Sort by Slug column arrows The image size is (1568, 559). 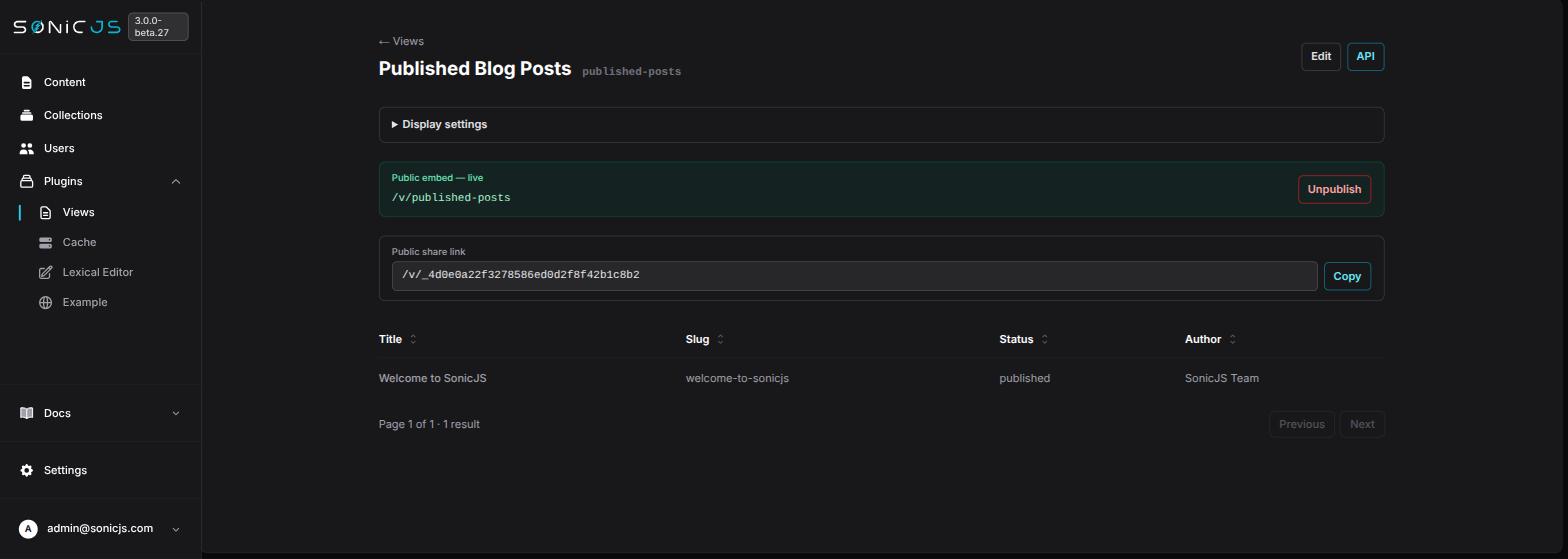(x=720, y=339)
